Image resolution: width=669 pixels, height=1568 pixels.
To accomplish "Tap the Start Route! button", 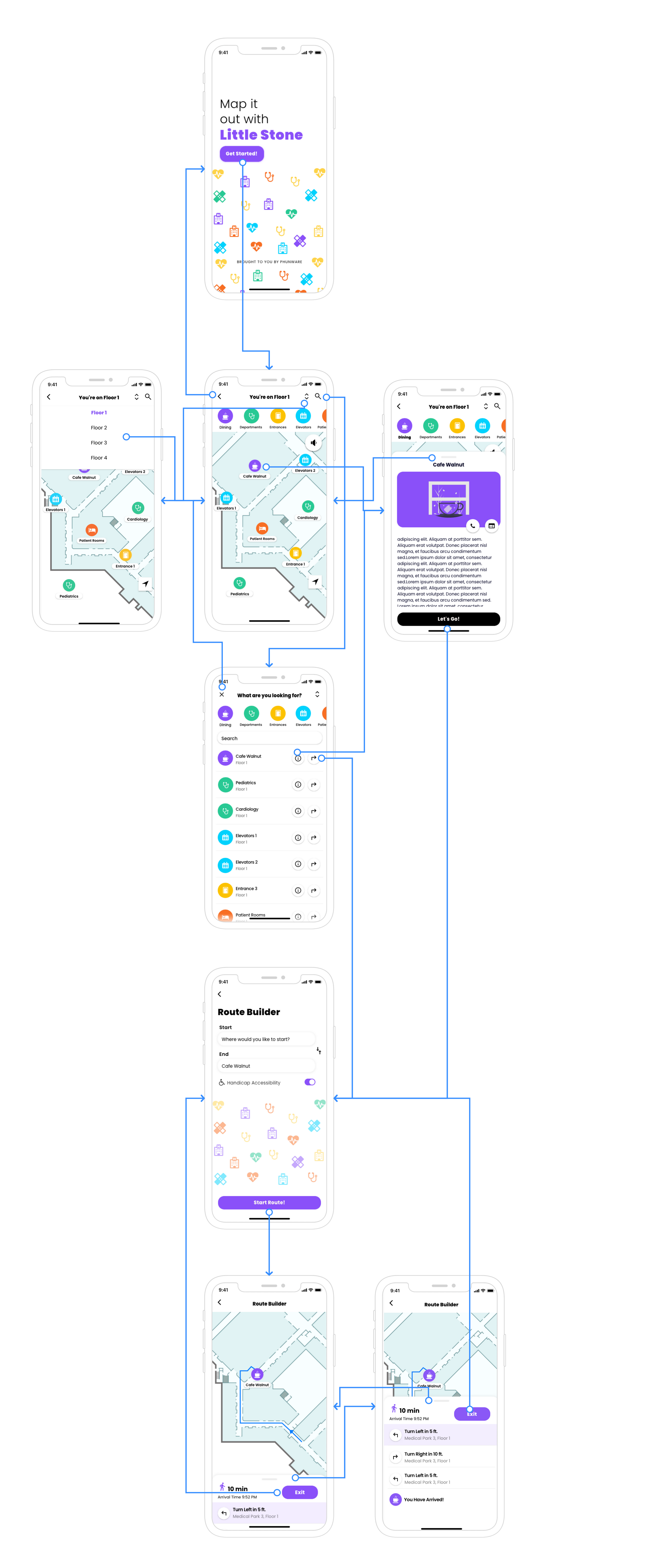I will coord(269,1202).
